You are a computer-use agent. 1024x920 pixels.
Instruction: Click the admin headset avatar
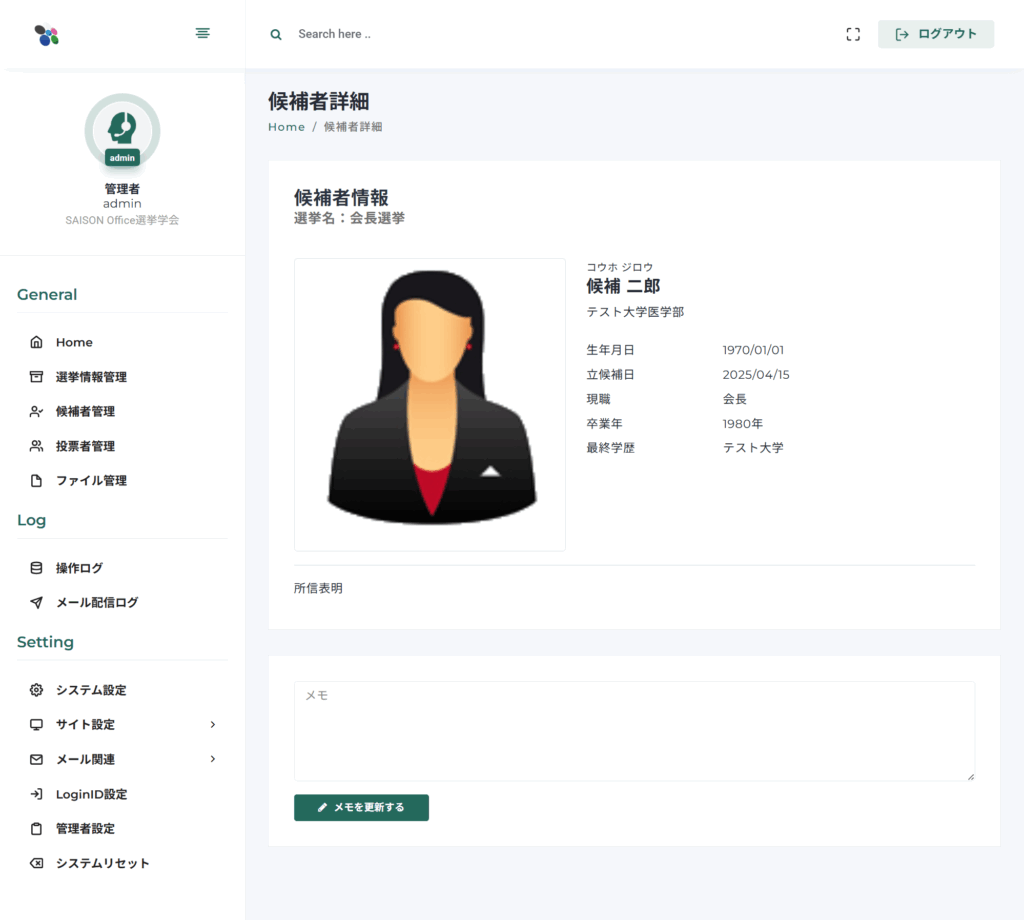[122, 131]
